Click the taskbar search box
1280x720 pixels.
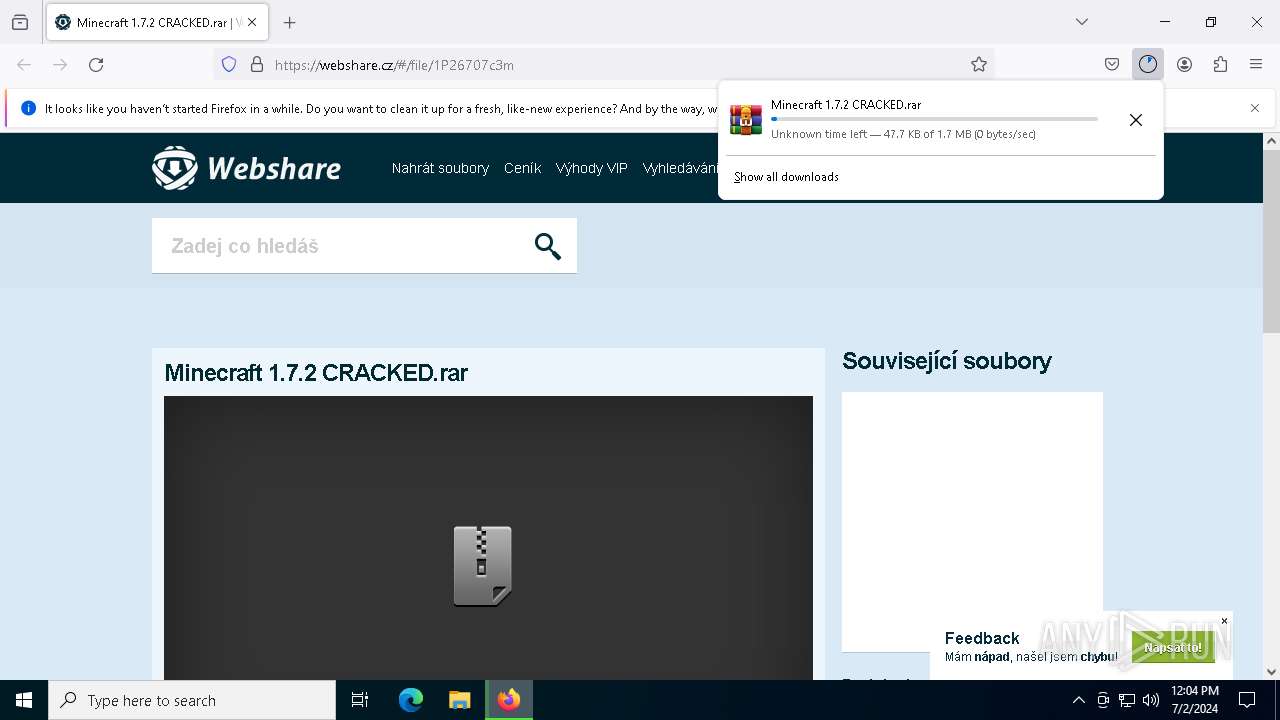tap(192, 700)
